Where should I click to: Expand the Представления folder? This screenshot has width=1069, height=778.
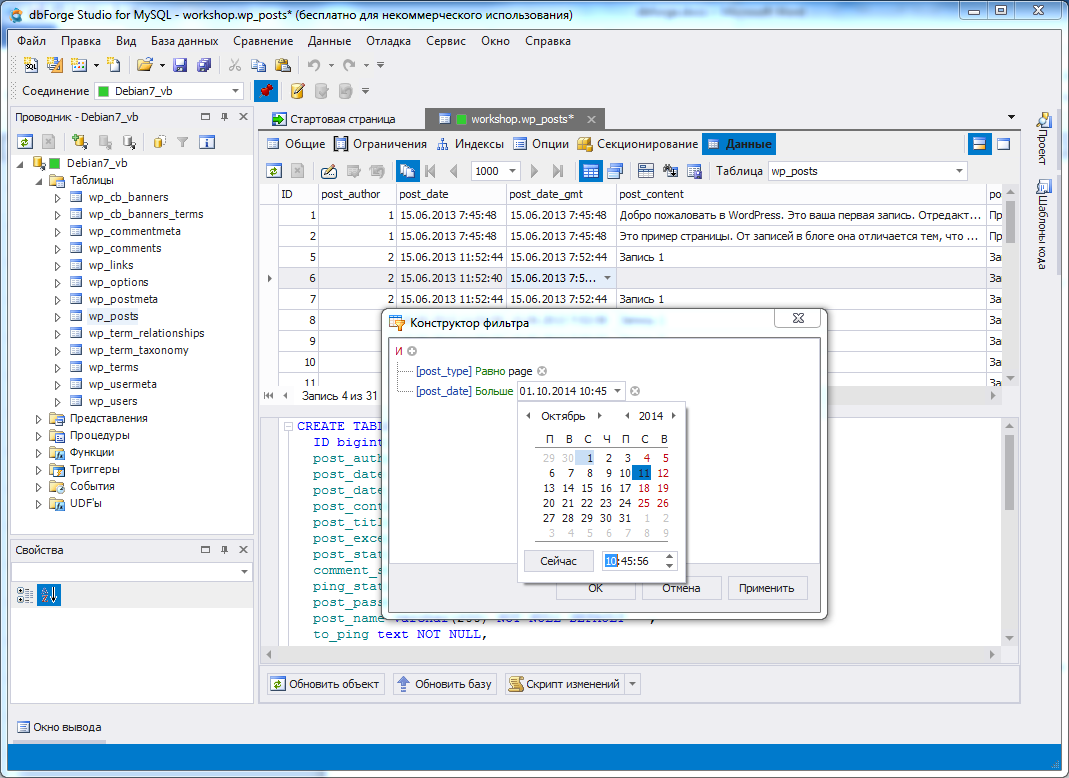coord(39,419)
